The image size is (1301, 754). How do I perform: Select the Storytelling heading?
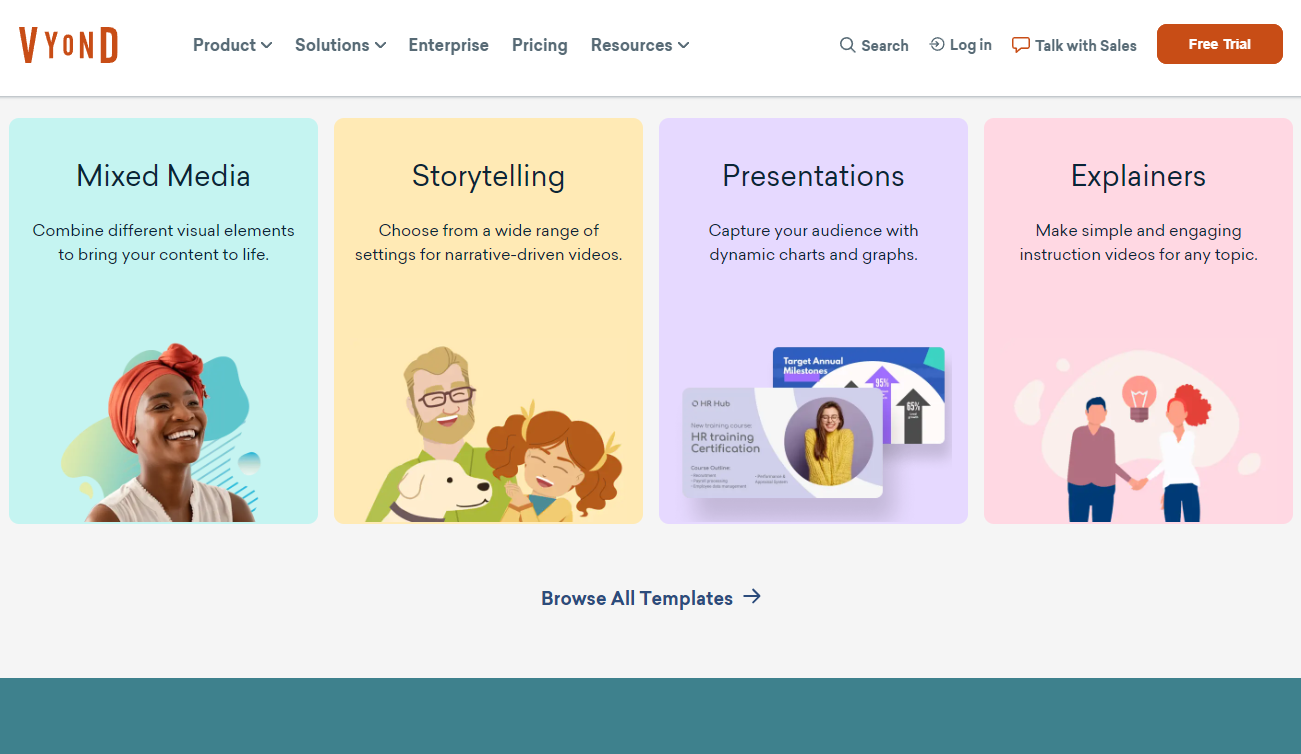tap(488, 176)
